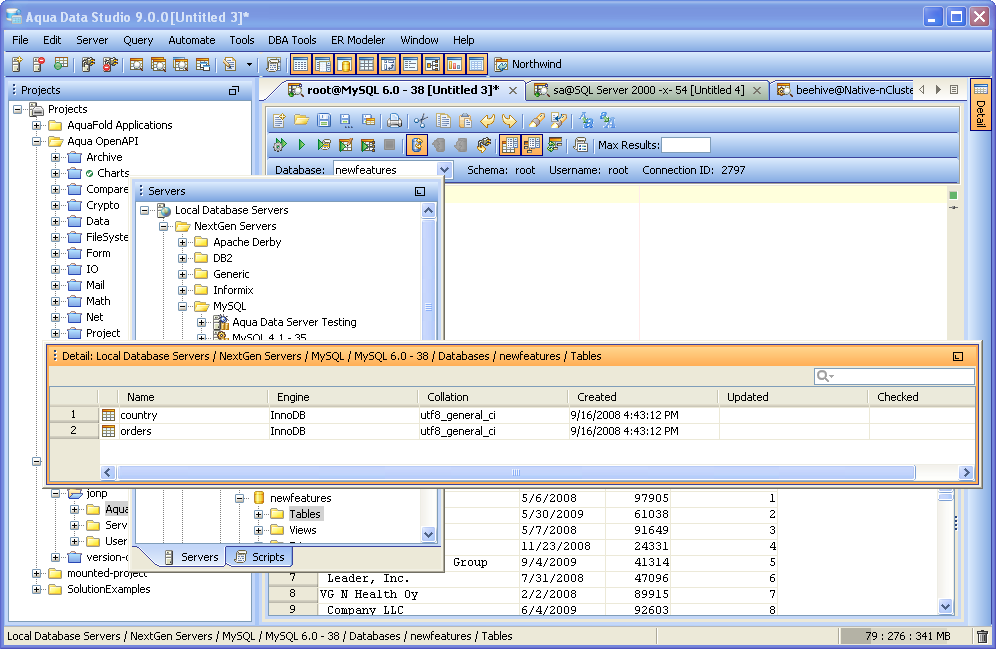Click the Print icon in query toolbar
This screenshot has height=649, width=996.
pos(395,121)
